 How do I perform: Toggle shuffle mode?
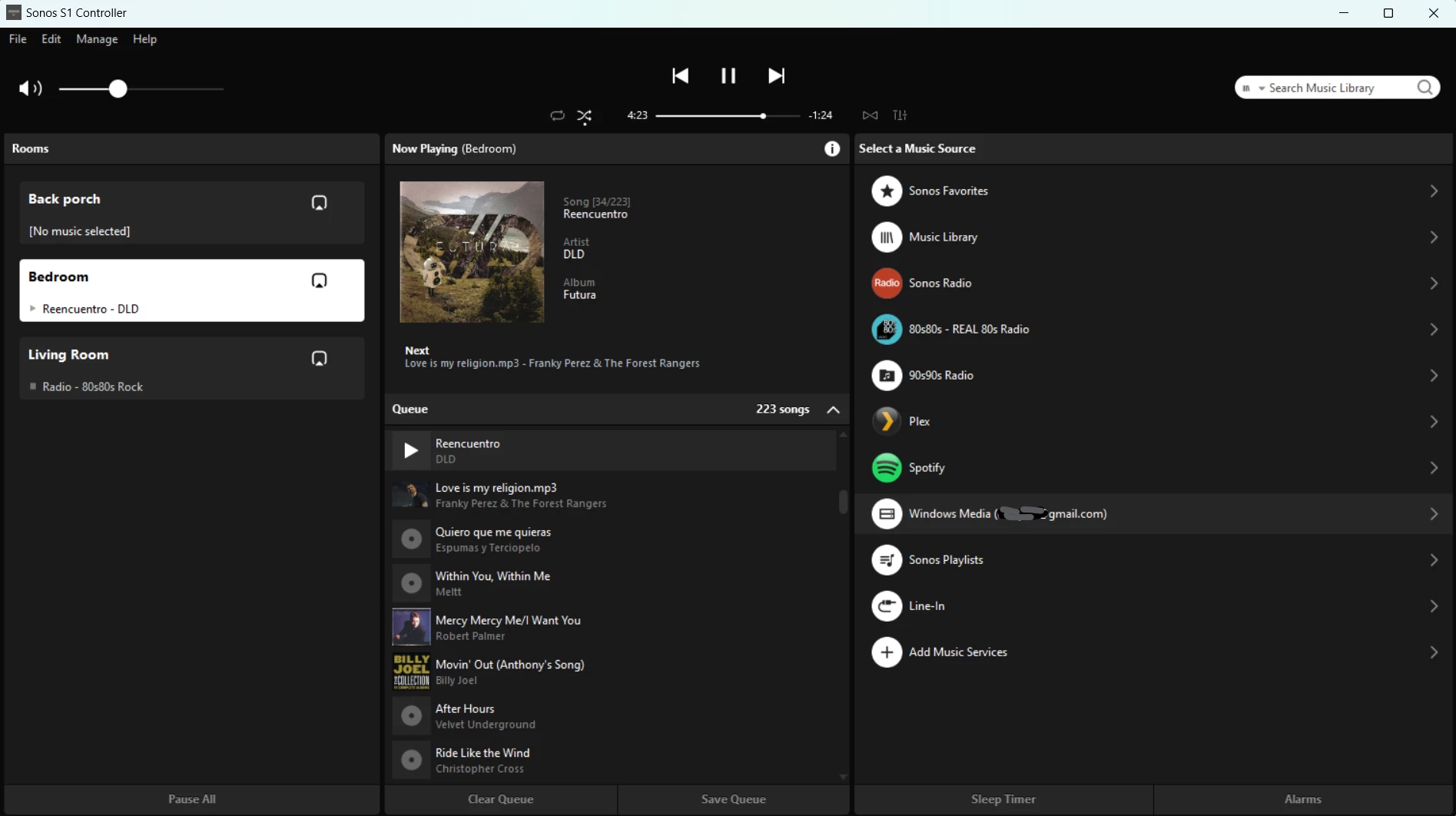point(585,116)
